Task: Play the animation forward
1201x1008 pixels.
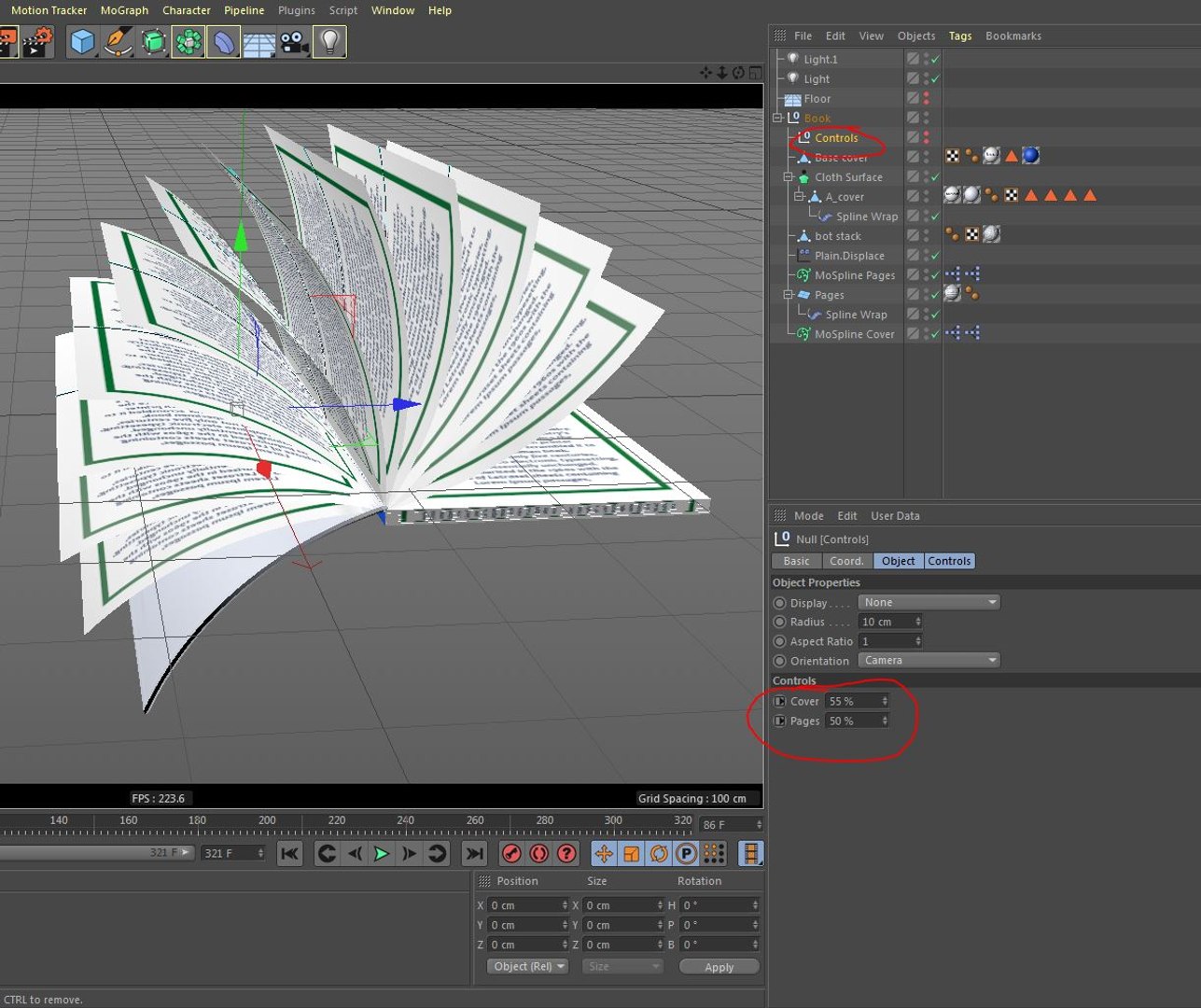Action: coord(382,853)
